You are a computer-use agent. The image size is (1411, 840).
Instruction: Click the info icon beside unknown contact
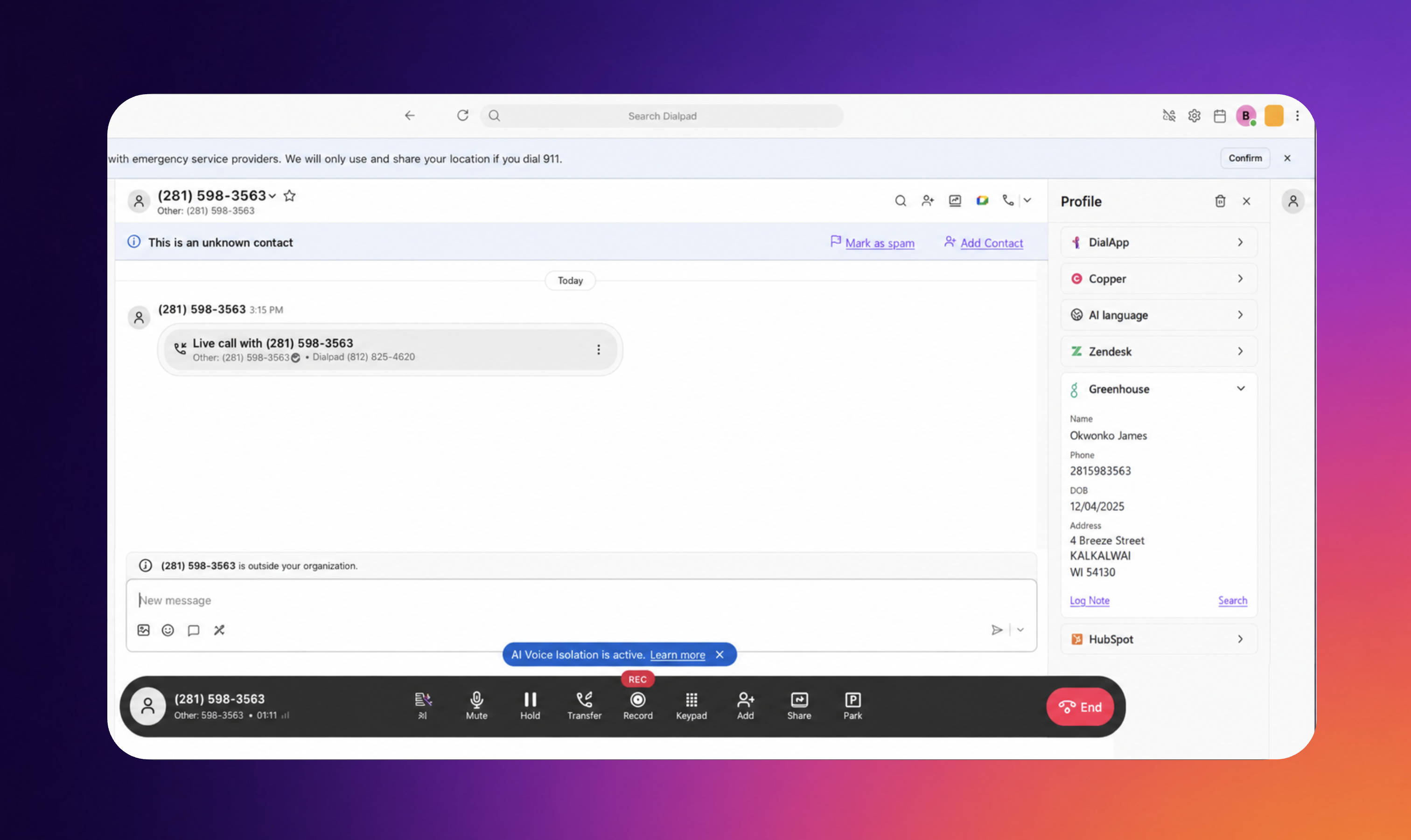pos(133,242)
